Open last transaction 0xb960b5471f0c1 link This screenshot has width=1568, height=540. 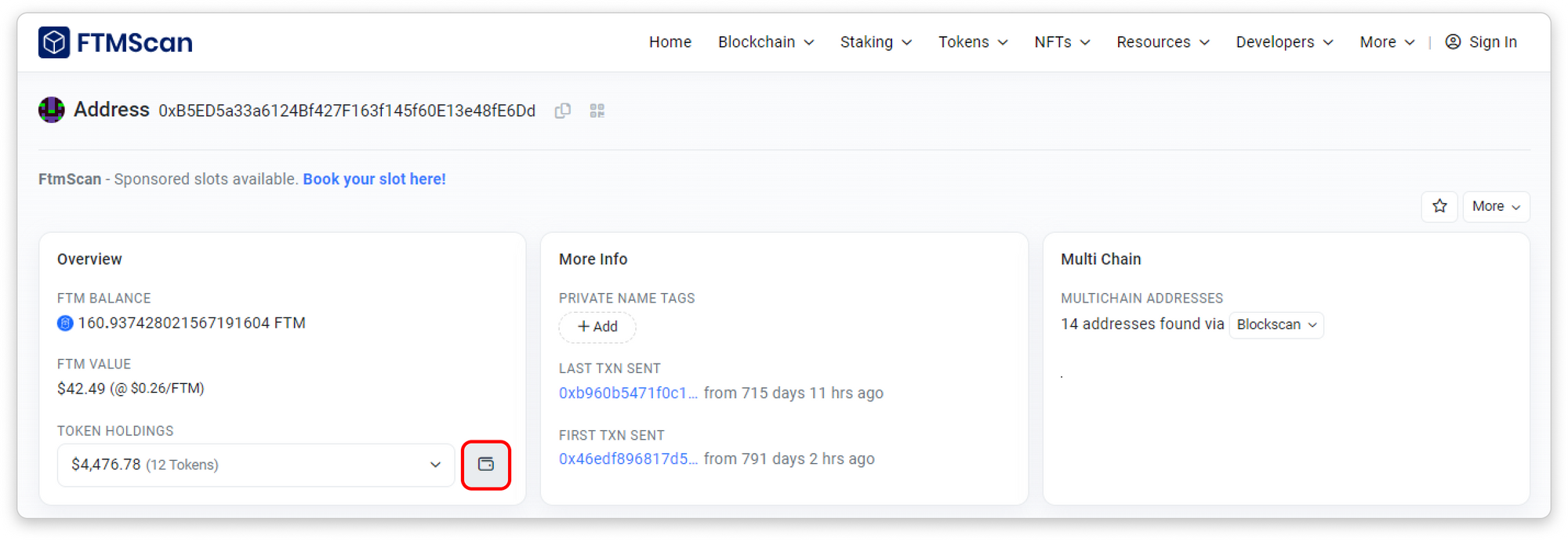tap(627, 393)
